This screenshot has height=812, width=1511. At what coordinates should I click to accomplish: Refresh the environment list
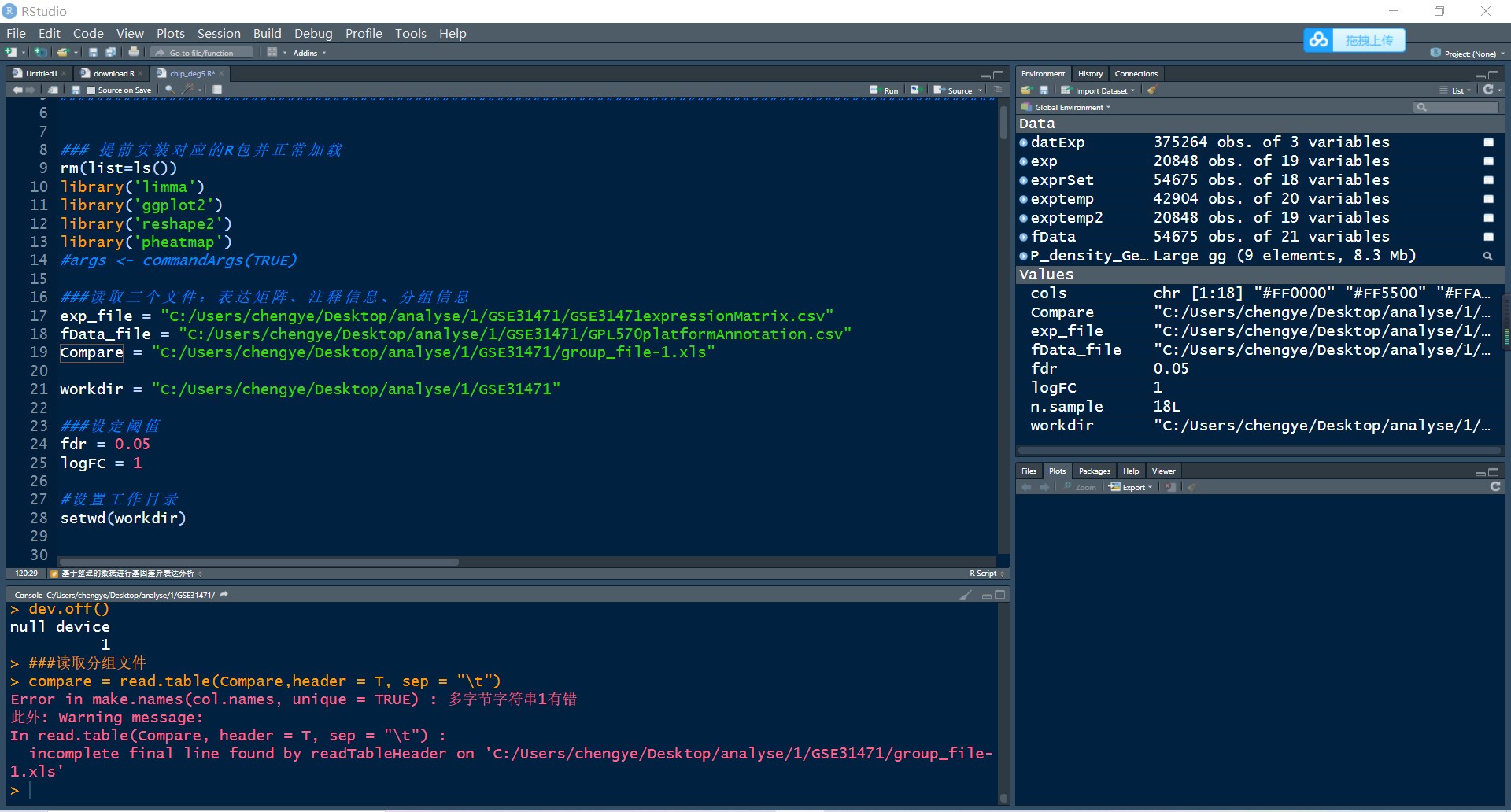pyautogui.click(x=1488, y=90)
